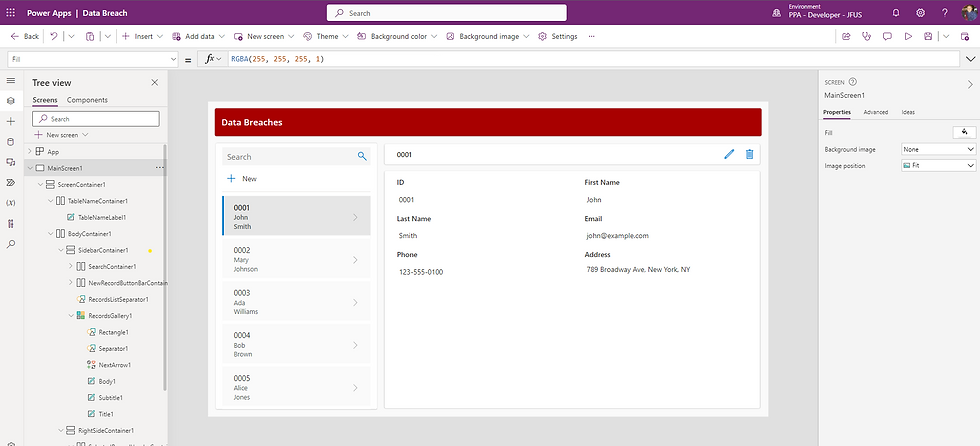Screen dimensions: 980x446
Task: Expand the App node in tree
Action: [x=29, y=152]
